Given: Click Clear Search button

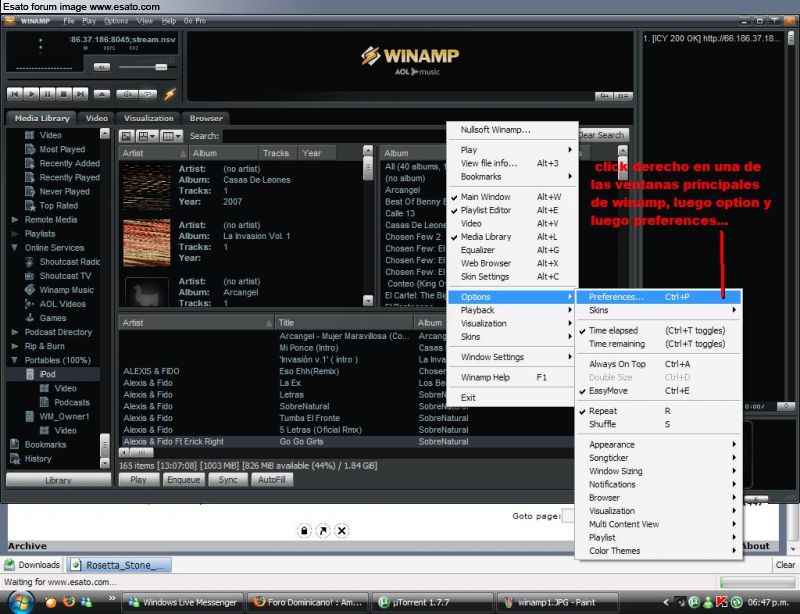Looking at the screenshot, I should [603, 135].
